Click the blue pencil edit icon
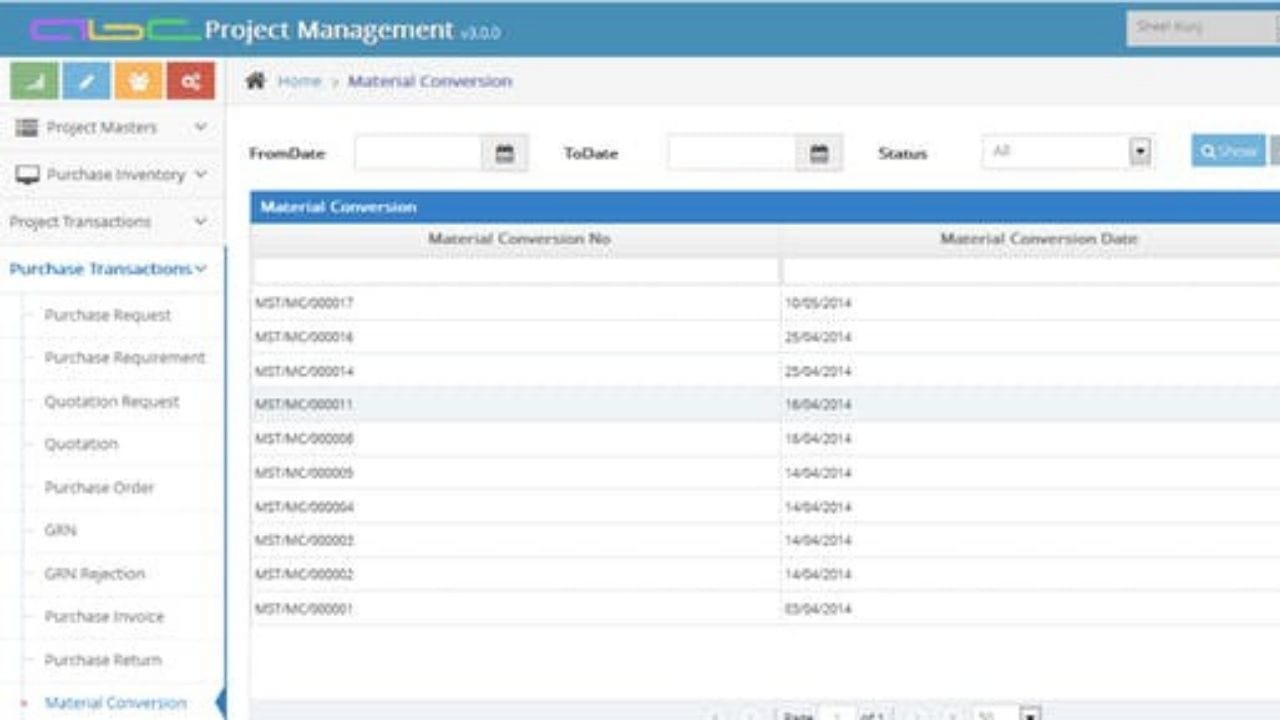 [x=86, y=81]
